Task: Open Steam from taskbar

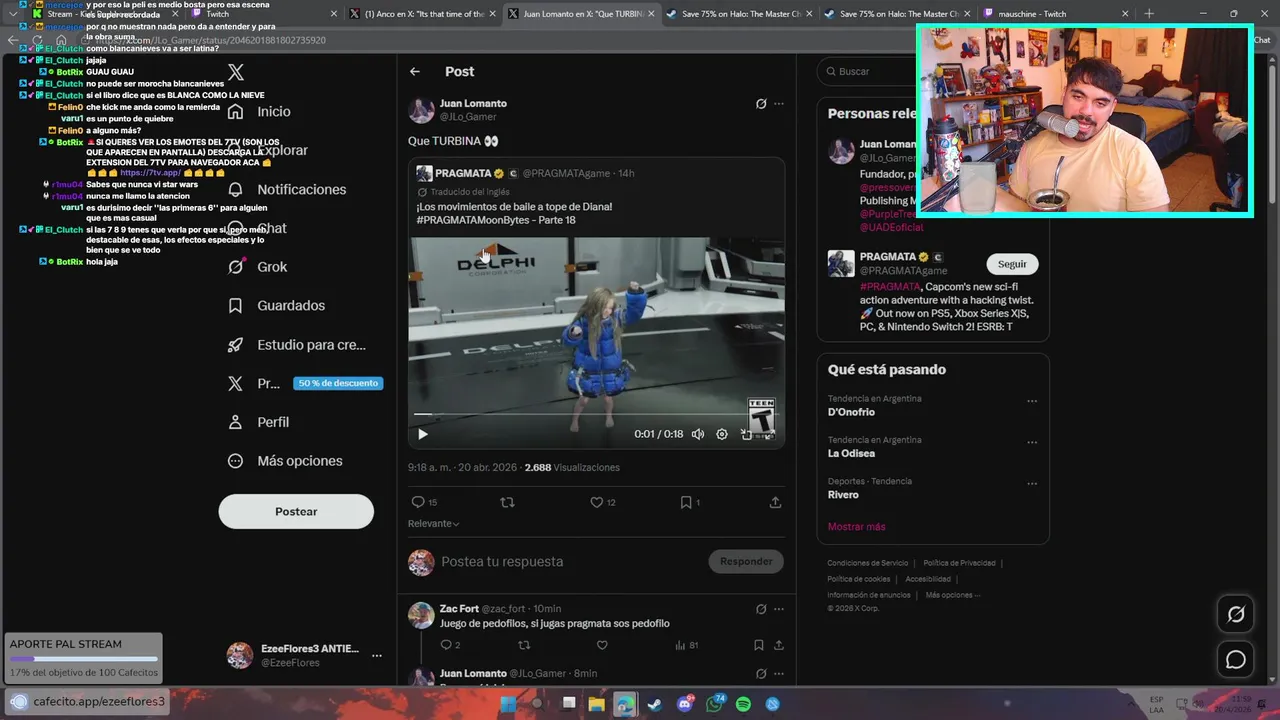Action: pos(654,704)
